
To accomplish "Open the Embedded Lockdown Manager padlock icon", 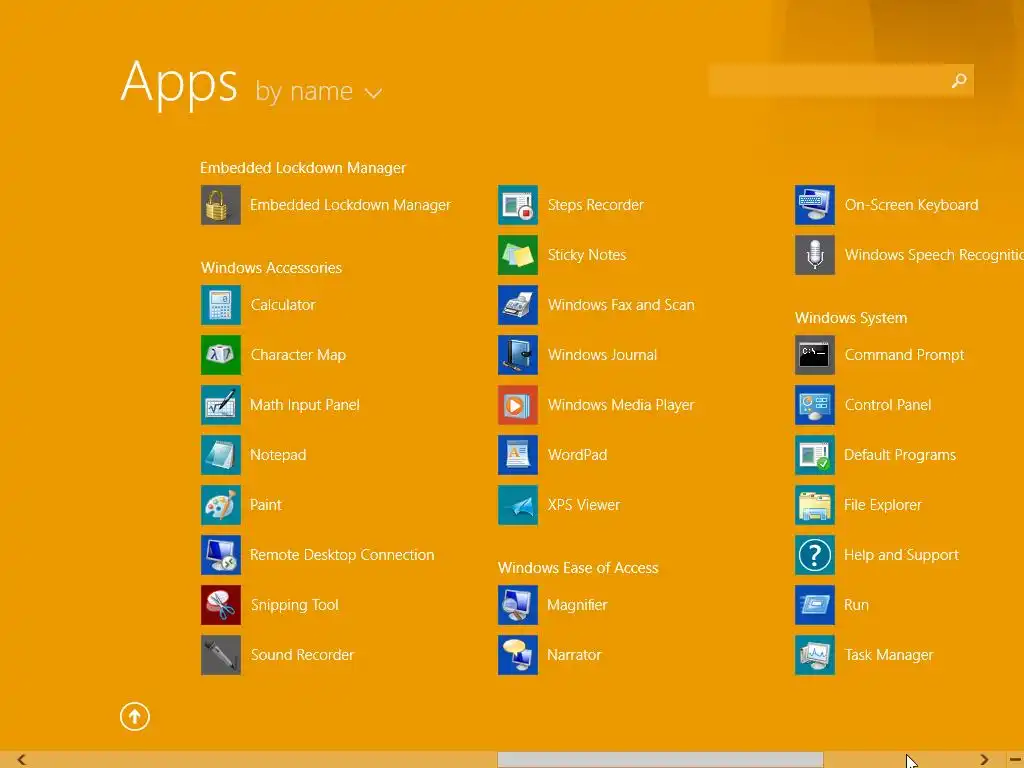I will click(x=221, y=205).
